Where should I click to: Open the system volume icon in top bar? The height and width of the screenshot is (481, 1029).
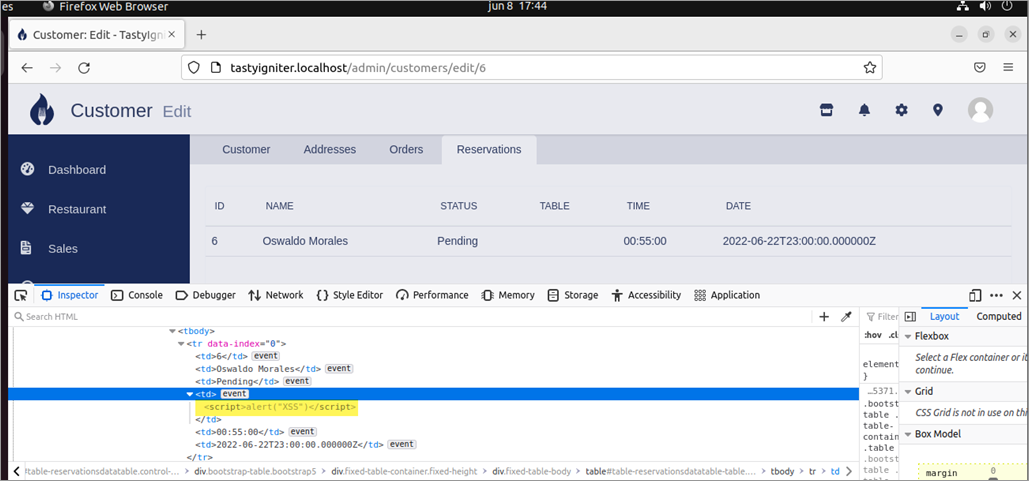pos(984,7)
